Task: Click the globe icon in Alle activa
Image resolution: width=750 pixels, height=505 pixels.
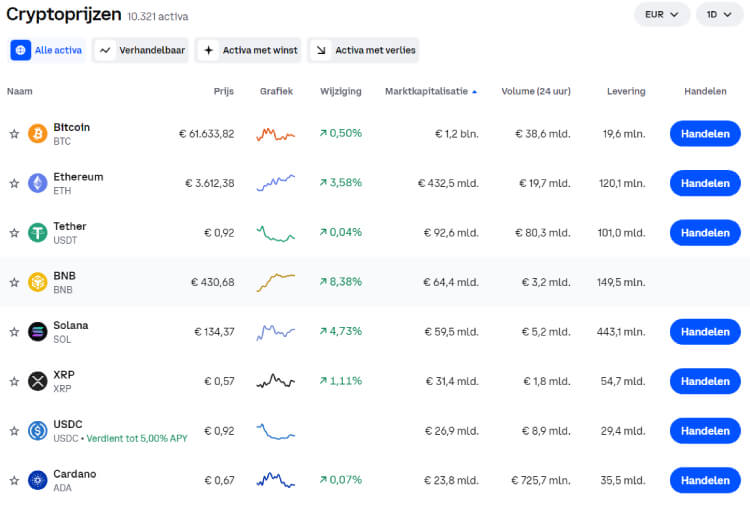Action: pos(21,50)
